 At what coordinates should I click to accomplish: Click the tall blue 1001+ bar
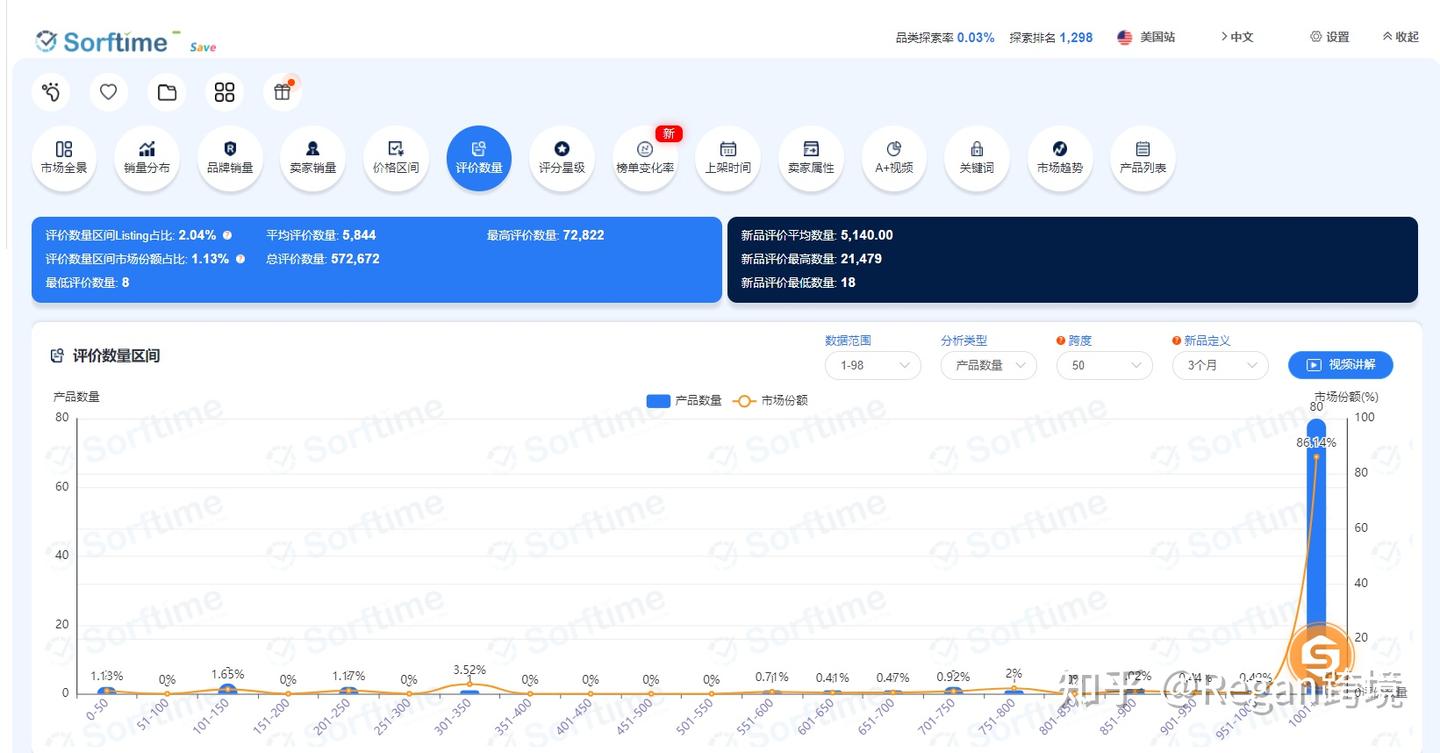(x=1316, y=555)
